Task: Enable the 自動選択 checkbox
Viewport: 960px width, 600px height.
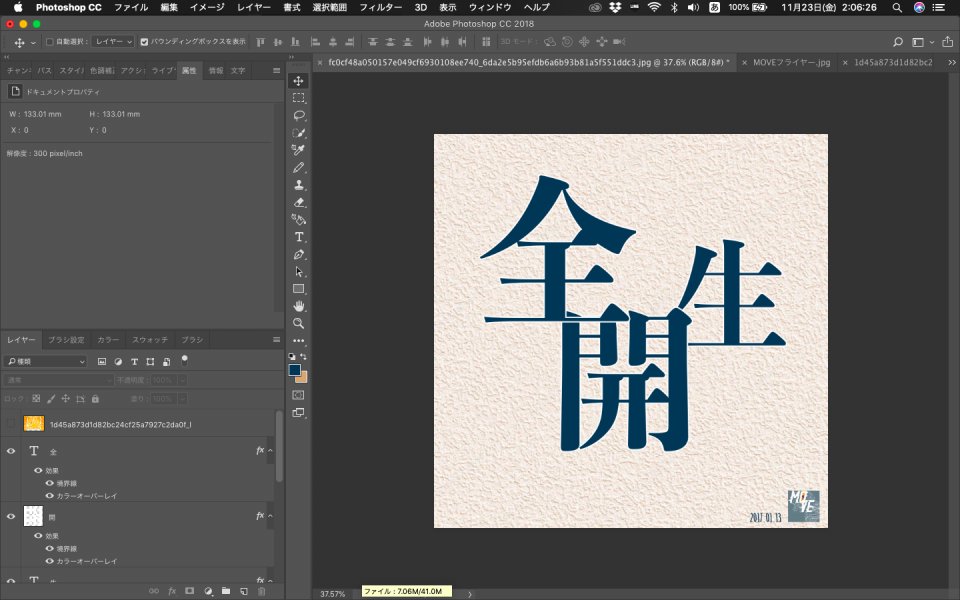Action: (50, 42)
